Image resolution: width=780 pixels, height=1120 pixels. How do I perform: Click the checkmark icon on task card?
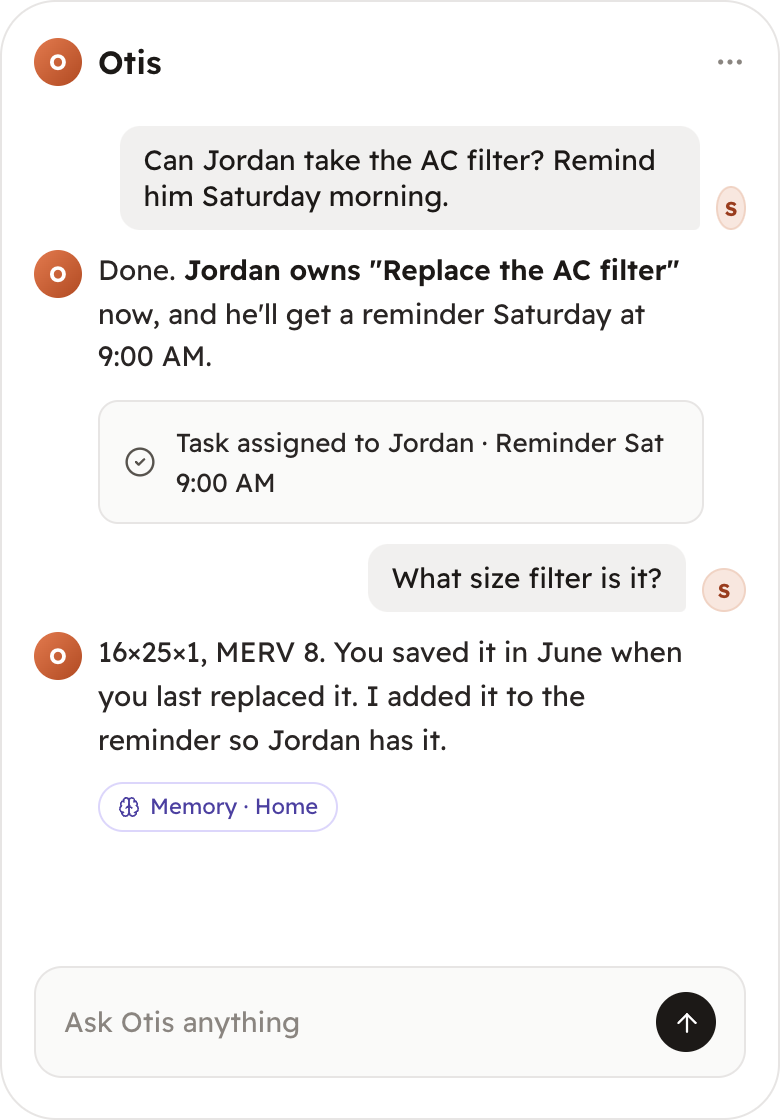140,462
